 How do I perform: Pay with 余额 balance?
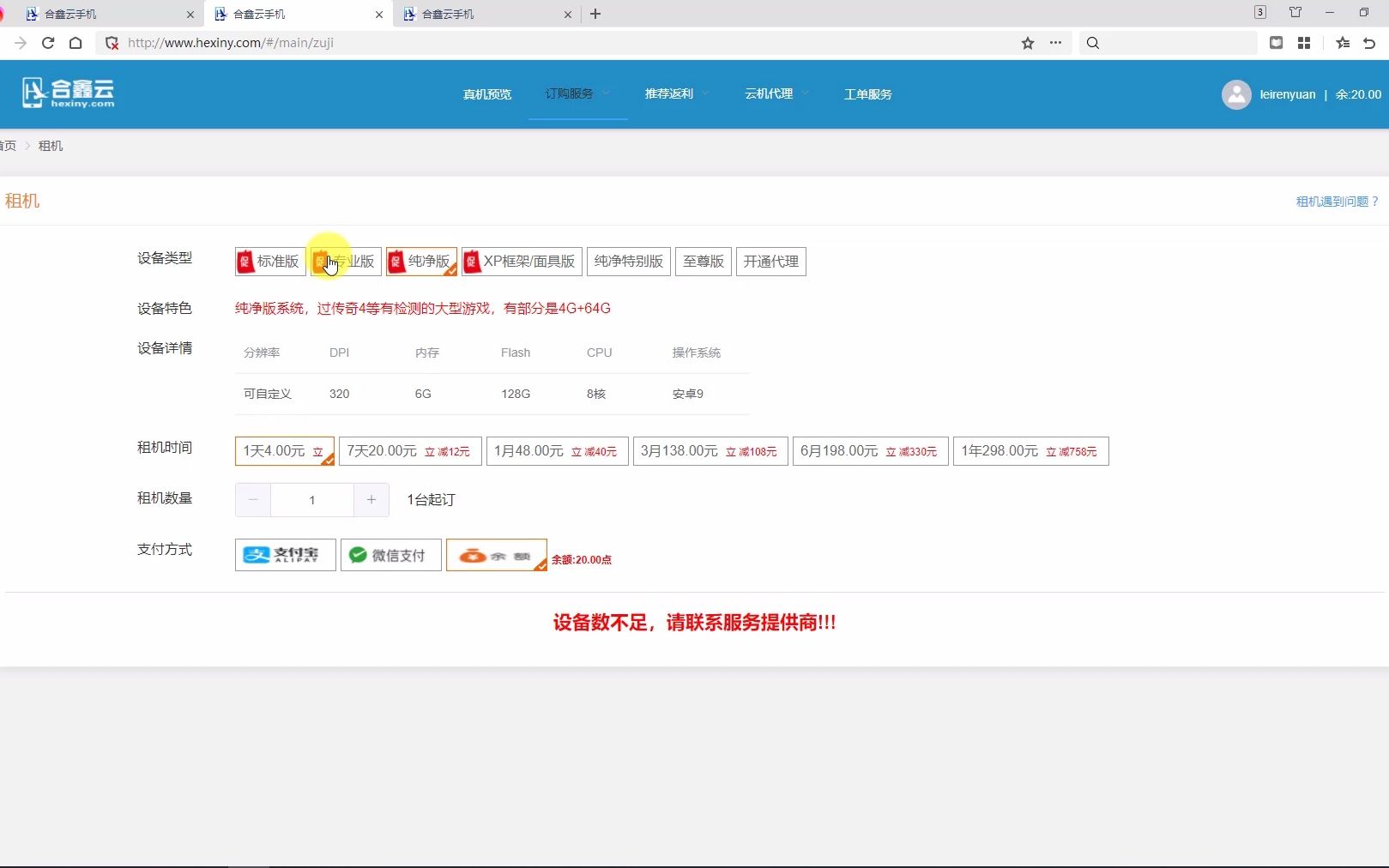497,555
